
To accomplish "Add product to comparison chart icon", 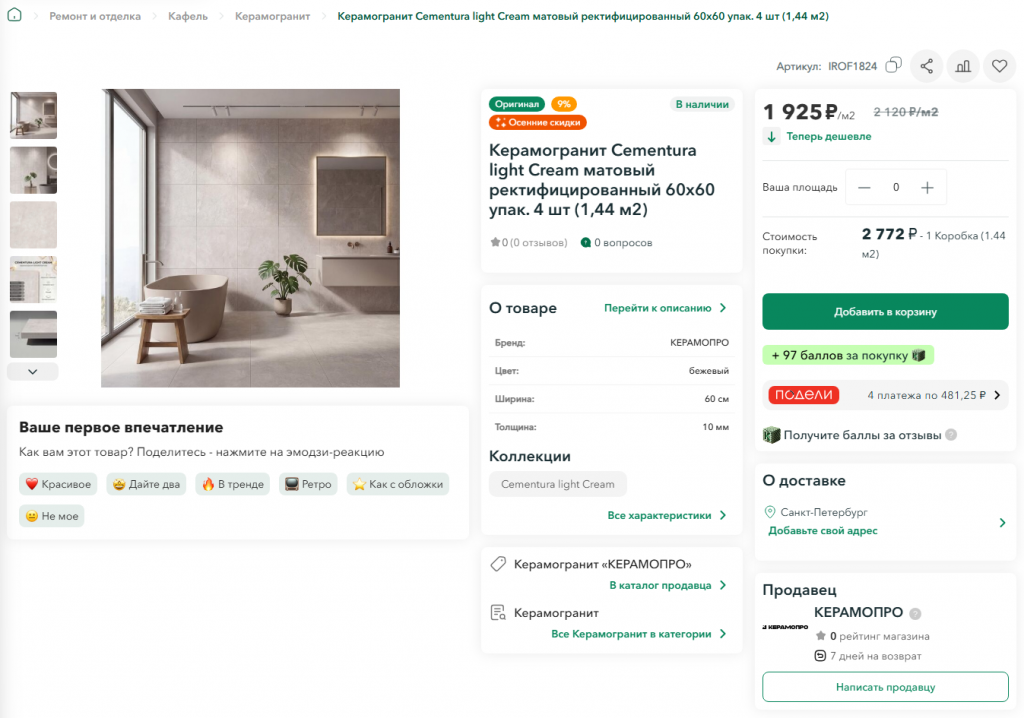I will coord(963,66).
